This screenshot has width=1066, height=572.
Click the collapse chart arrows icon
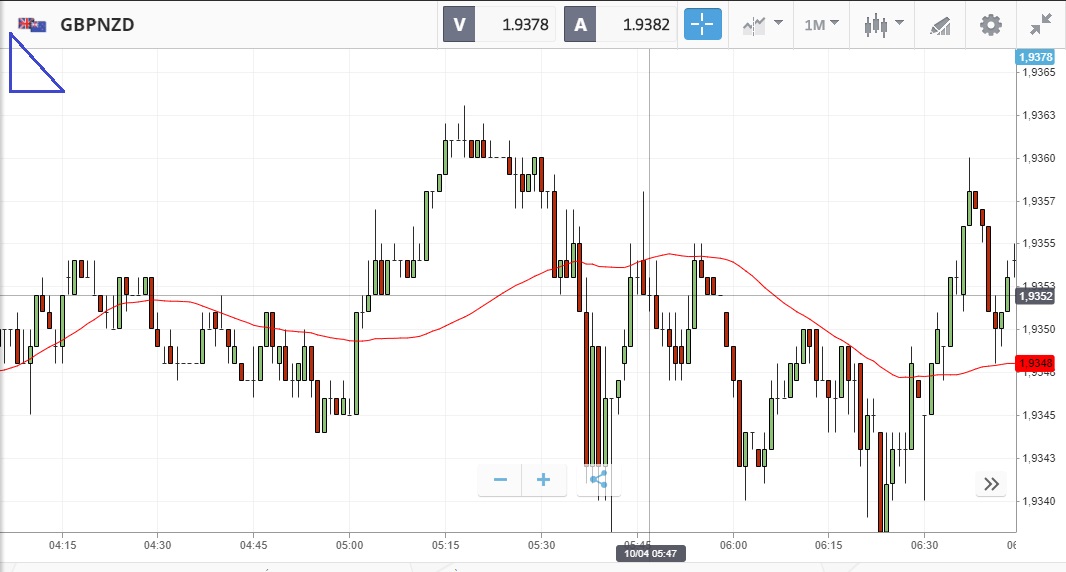1041,24
